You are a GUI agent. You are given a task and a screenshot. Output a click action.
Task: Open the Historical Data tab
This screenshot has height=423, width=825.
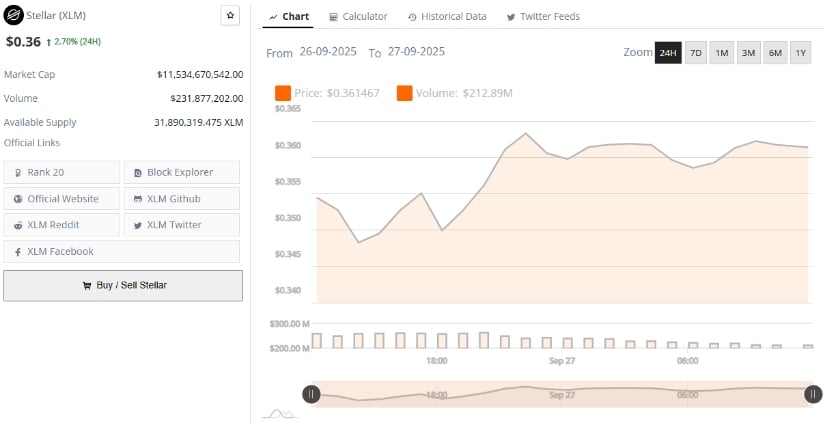point(447,16)
